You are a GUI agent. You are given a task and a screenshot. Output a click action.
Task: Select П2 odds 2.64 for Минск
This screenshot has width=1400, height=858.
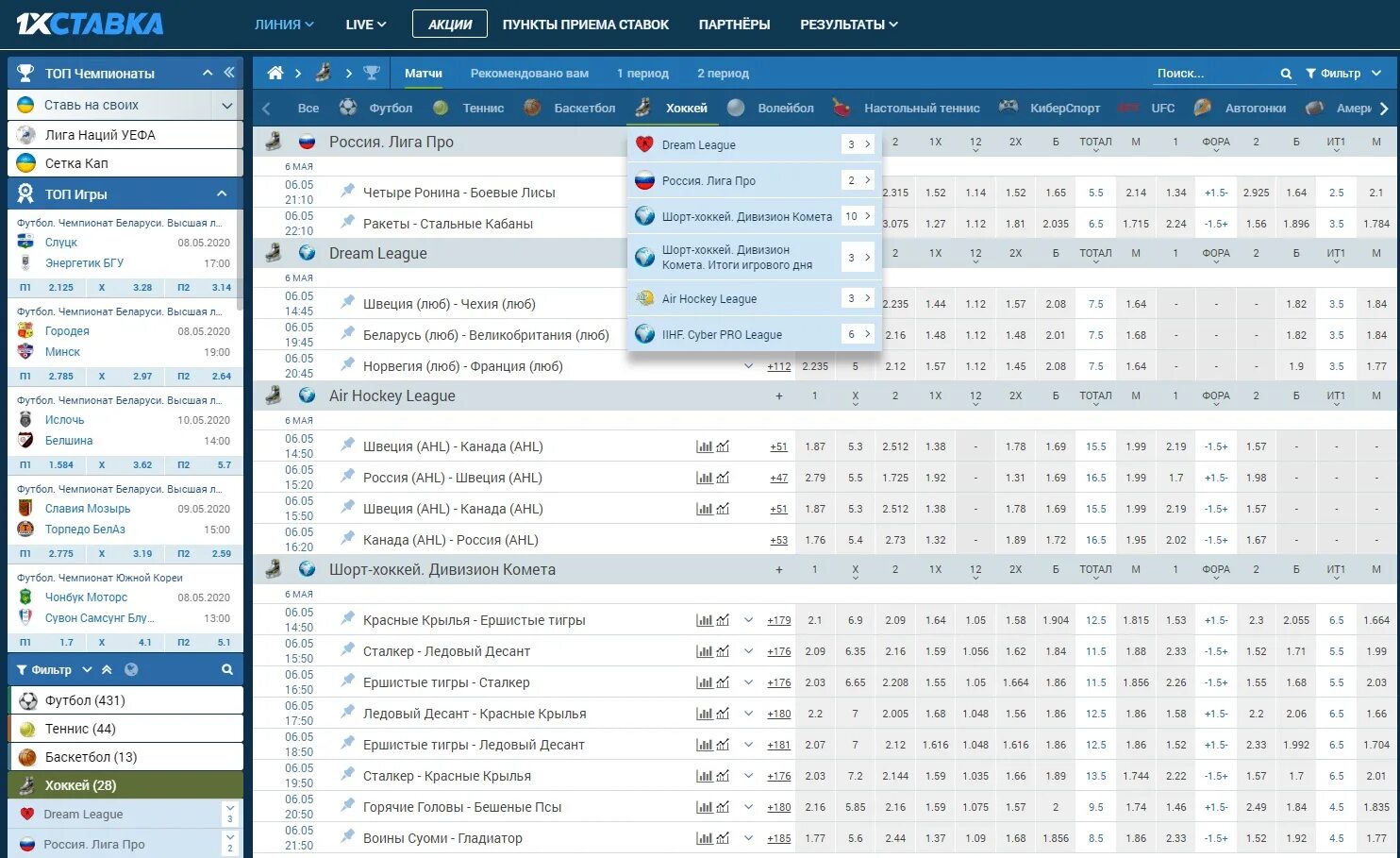pos(222,376)
